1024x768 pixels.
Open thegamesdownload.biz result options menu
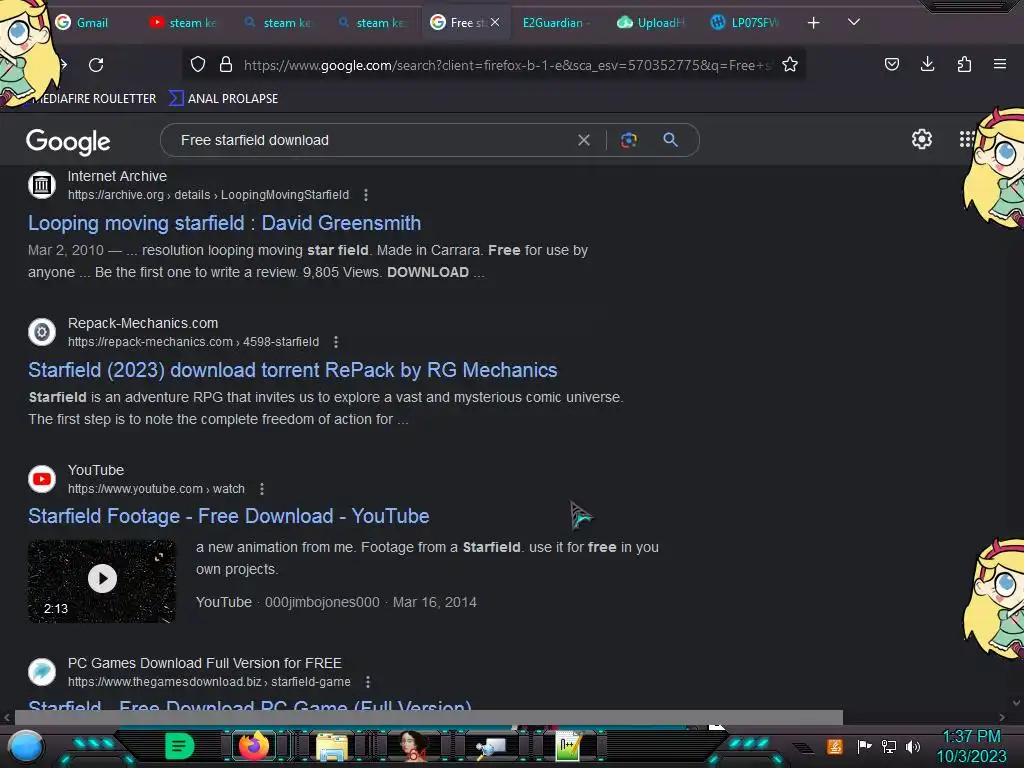pyautogui.click(x=368, y=682)
